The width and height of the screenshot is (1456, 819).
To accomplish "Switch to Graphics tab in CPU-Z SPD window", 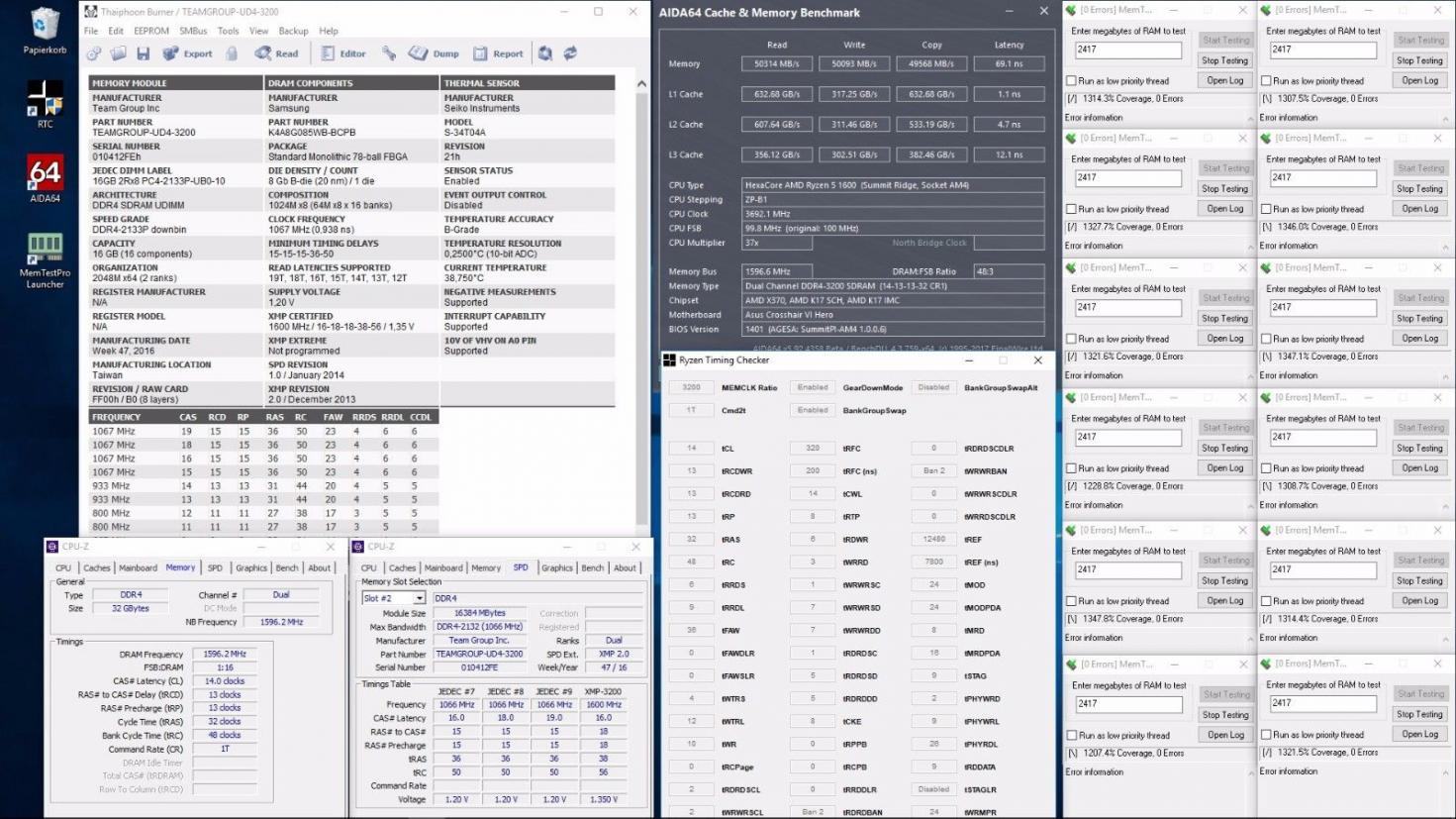I will (556, 568).
